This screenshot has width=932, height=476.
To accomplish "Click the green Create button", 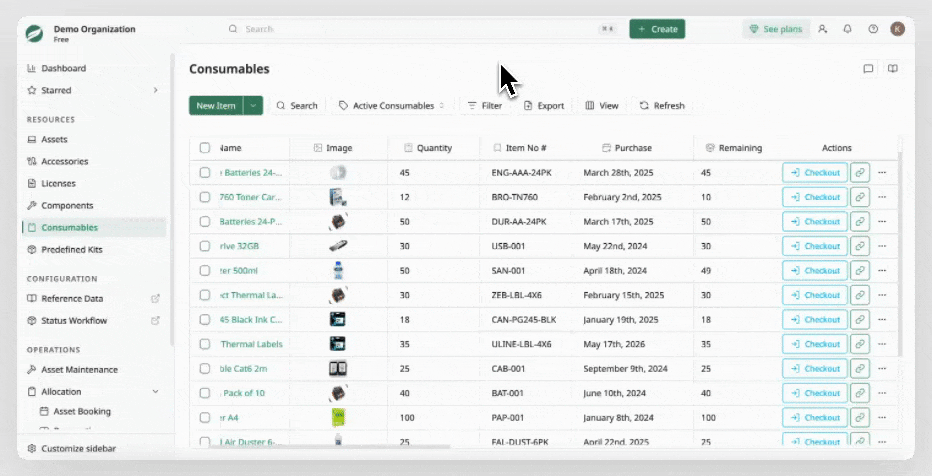I will pyautogui.click(x=657, y=29).
